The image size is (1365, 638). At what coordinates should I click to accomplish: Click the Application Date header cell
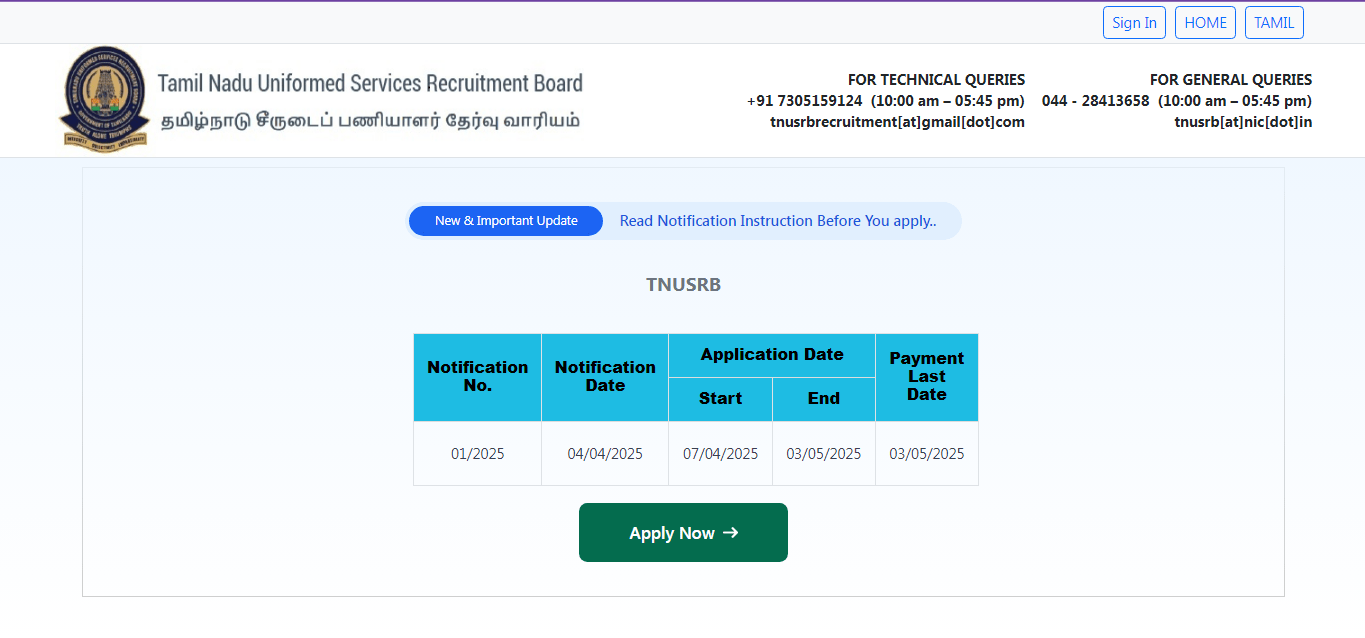pos(772,355)
